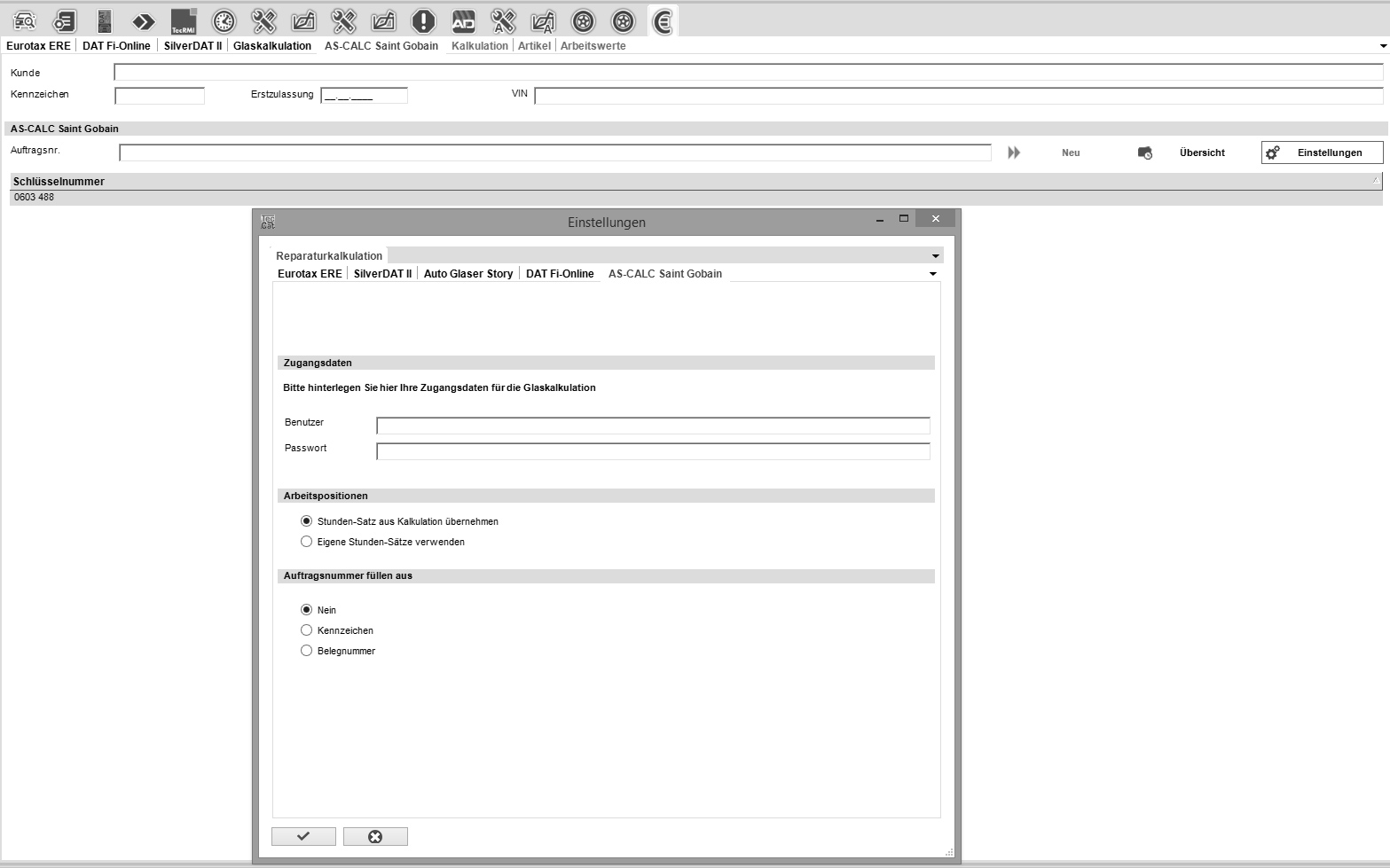Click the hazard exclamation mark icon

click(423, 20)
